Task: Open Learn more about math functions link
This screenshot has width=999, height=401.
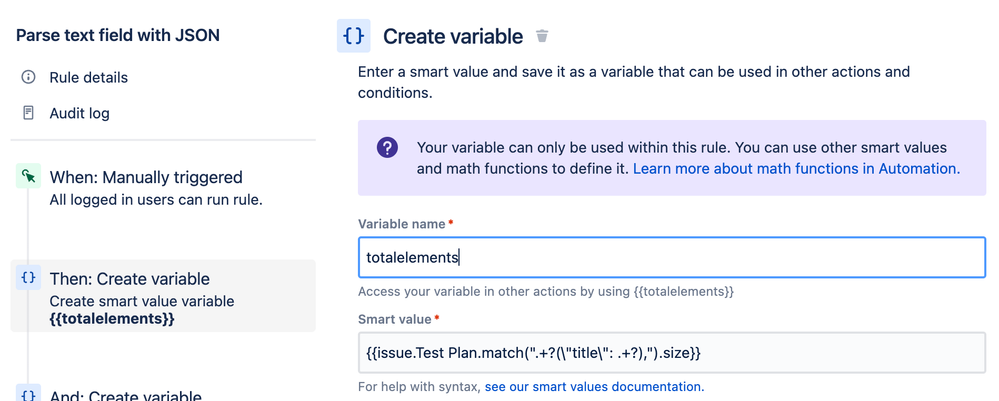Action: tap(796, 169)
